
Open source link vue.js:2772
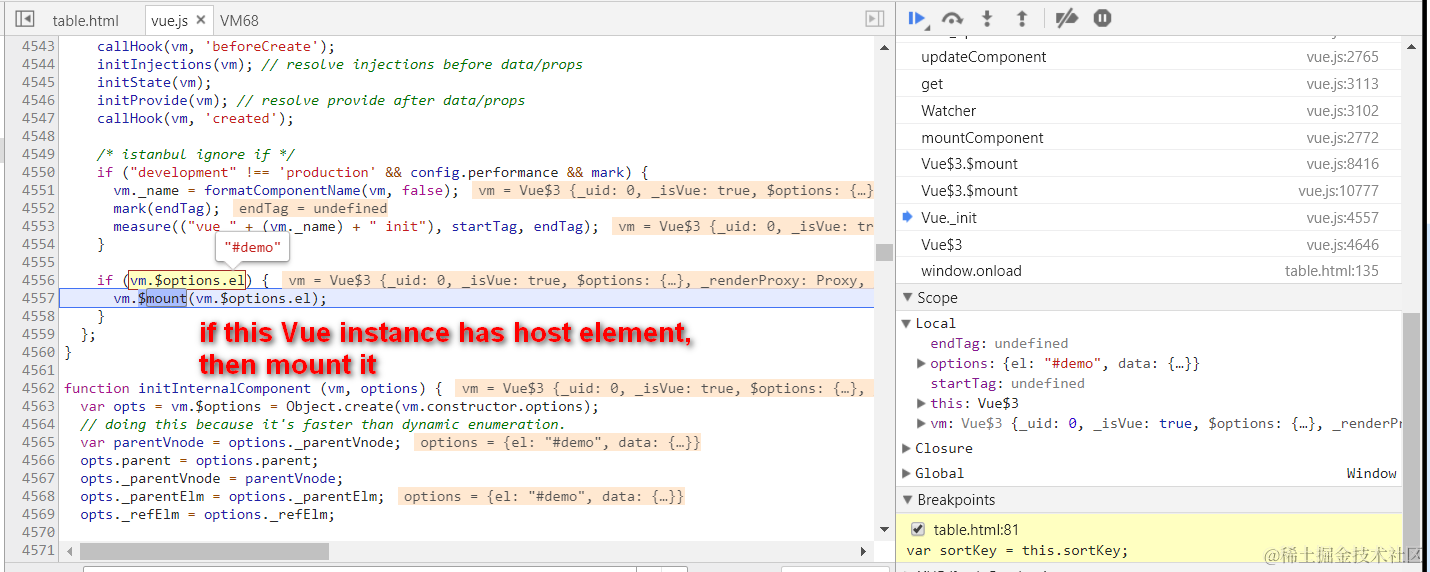click(1342, 138)
